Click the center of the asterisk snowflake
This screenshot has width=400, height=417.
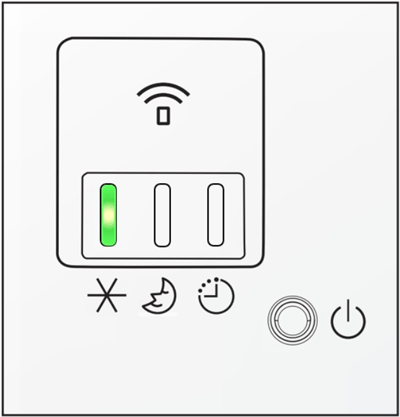pos(107,295)
